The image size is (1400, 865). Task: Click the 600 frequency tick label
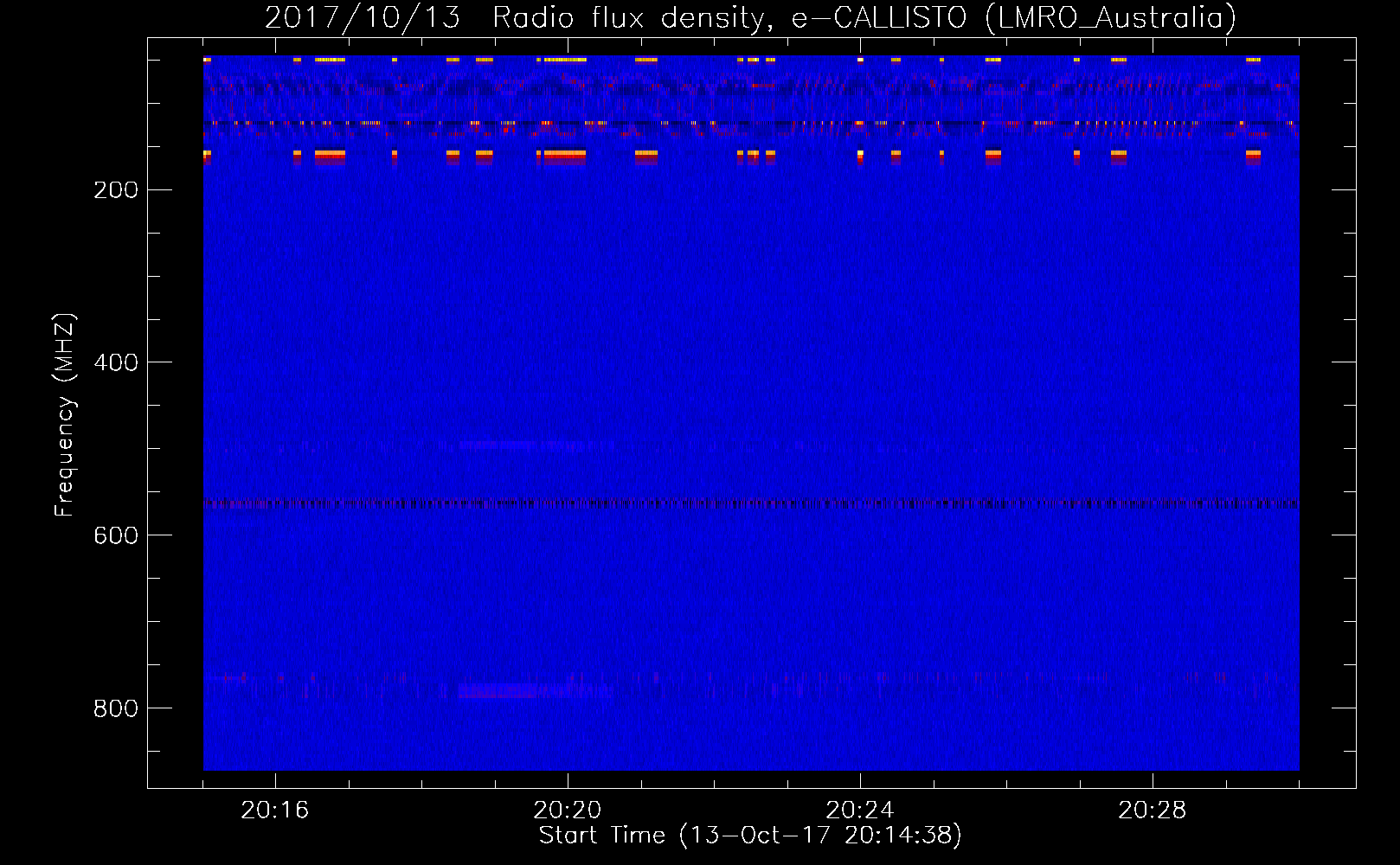[116, 535]
